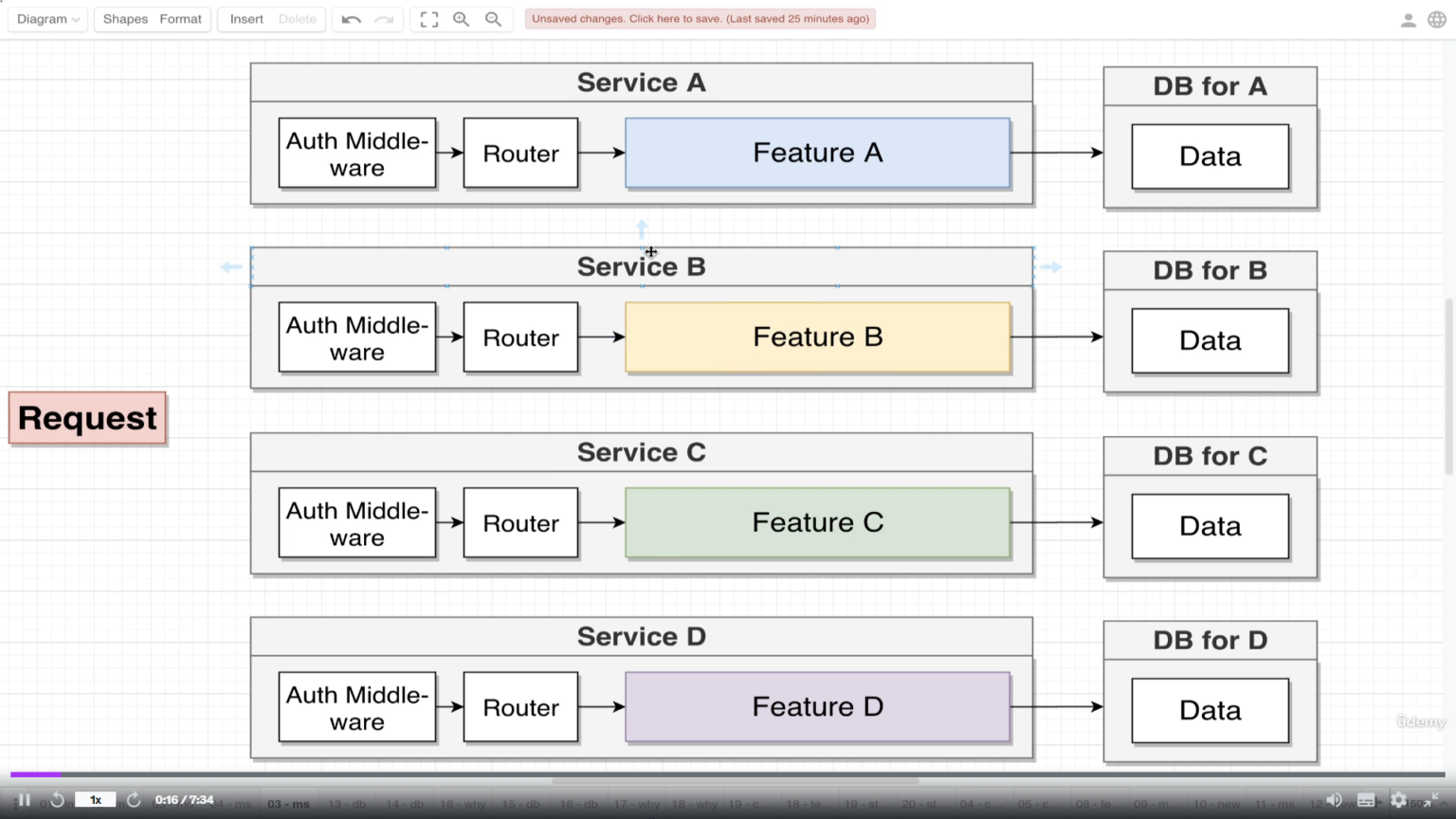Pause the video playback
Screen dimensions: 1456x819
click(25, 800)
